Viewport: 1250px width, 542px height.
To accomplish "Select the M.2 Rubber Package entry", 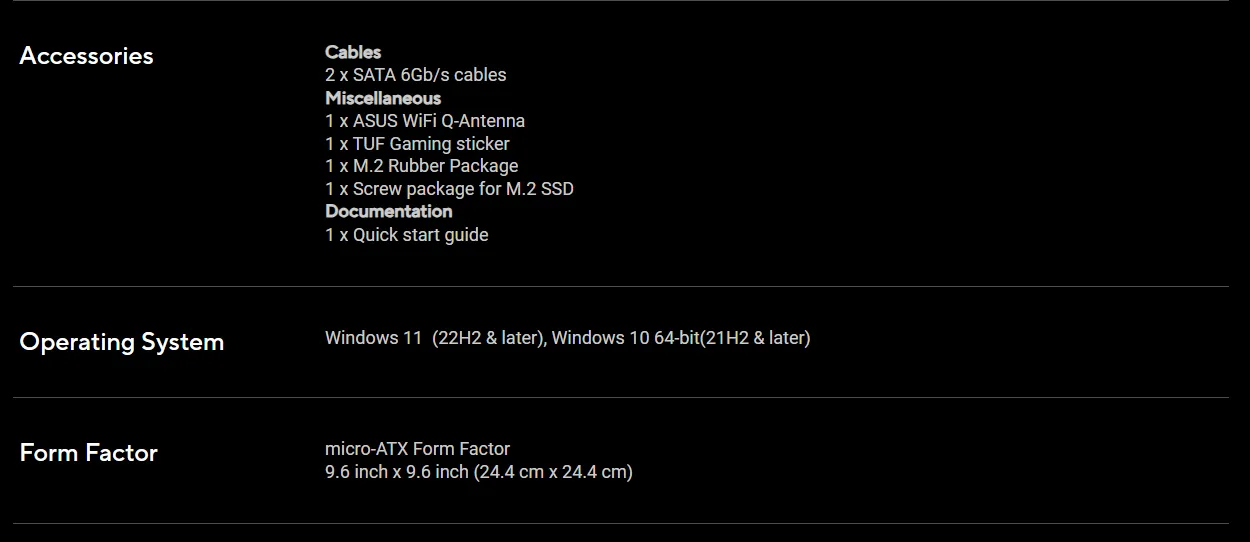I will point(421,166).
